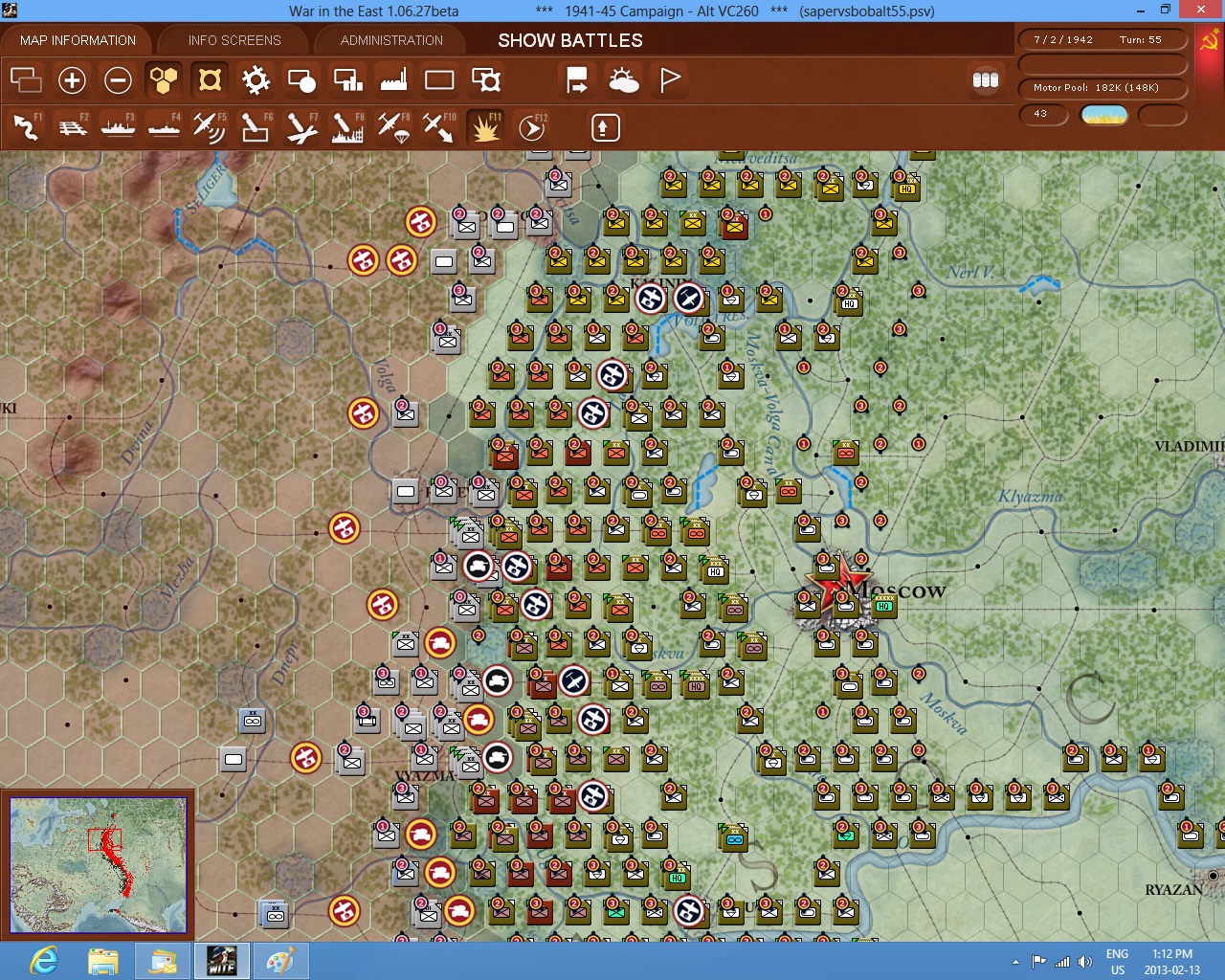Select the F8 bomb city icon

tap(347, 127)
